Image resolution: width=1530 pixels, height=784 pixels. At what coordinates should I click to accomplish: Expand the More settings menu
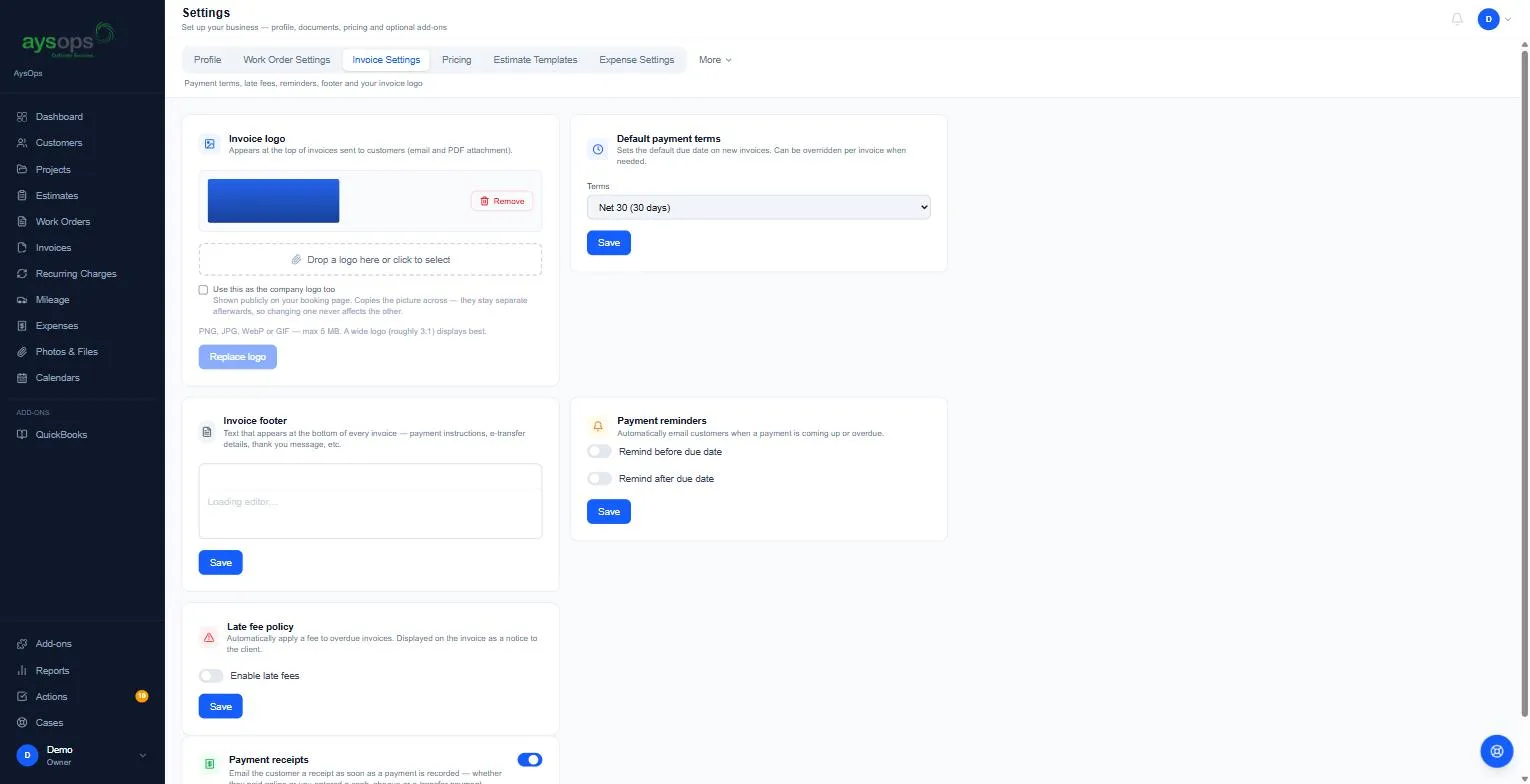[x=715, y=60]
